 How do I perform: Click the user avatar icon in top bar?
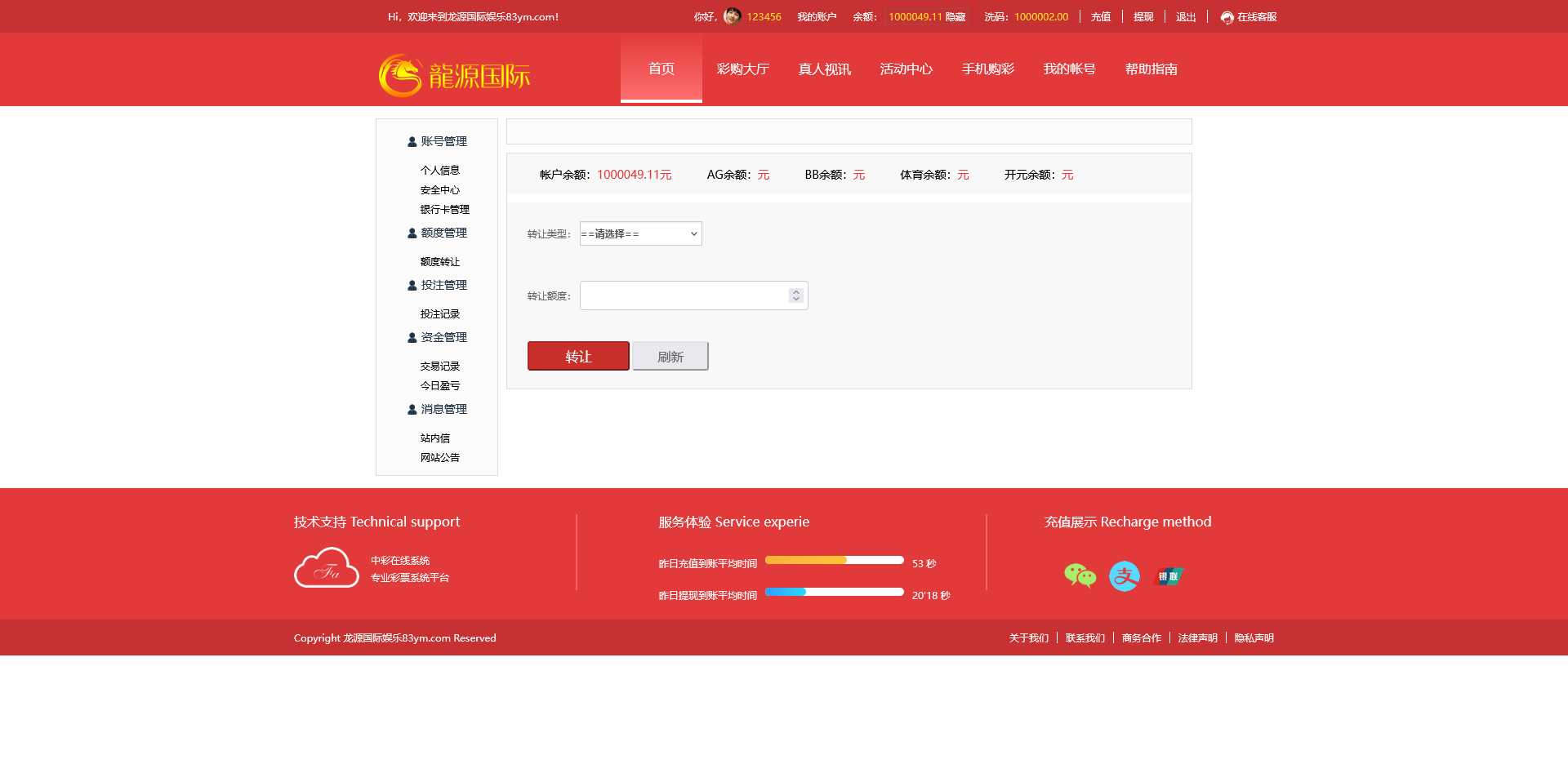pos(732,16)
